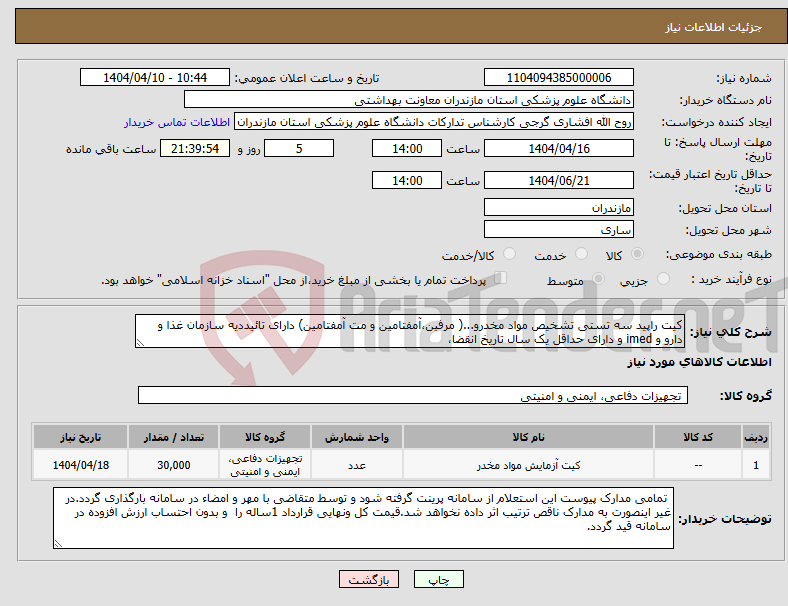Click the نام کالا column header

(528, 437)
